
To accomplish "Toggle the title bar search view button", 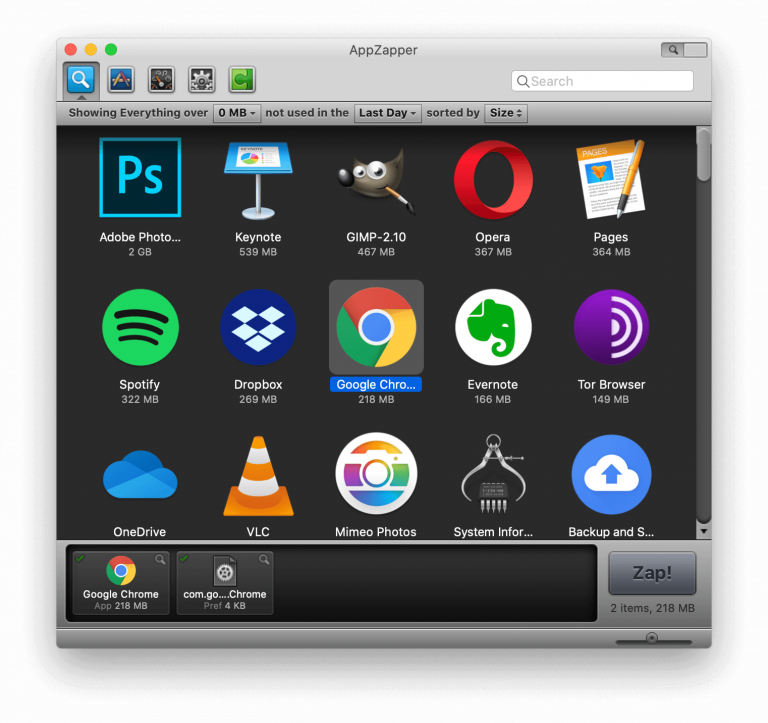I will point(672,49).
